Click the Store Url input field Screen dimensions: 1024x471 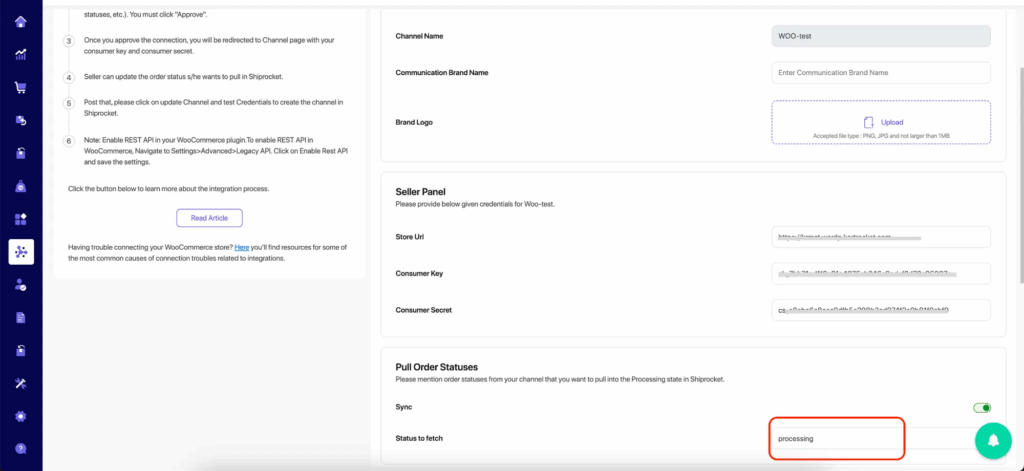pos(881,237)
